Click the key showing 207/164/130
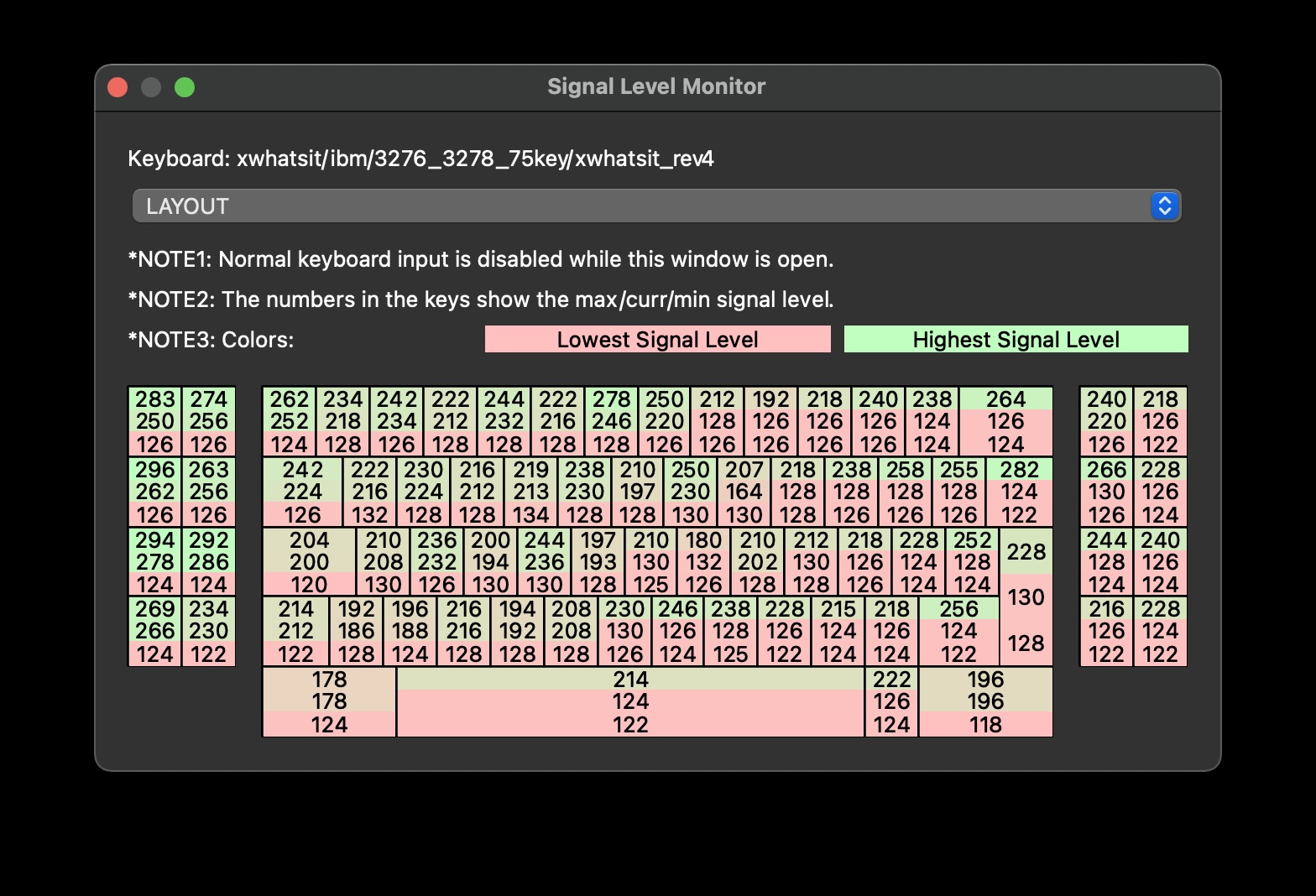Viewport: 1316px width, 896px height. pos(744,492)
